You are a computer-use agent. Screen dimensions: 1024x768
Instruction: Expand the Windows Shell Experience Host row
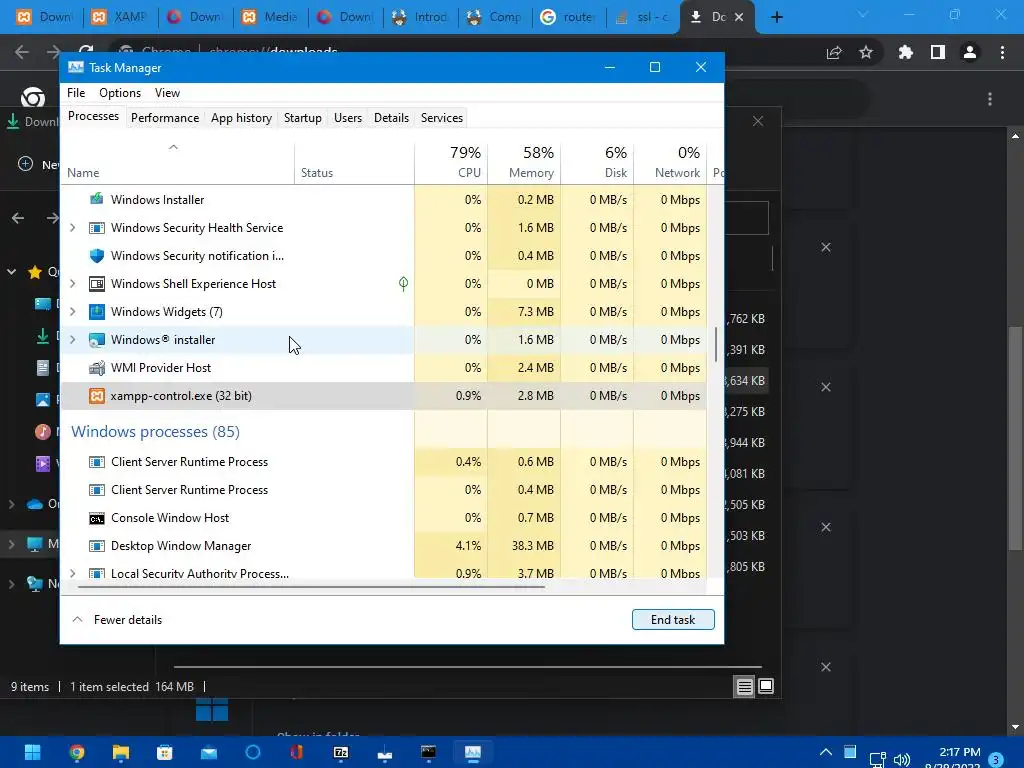(72, 283)
